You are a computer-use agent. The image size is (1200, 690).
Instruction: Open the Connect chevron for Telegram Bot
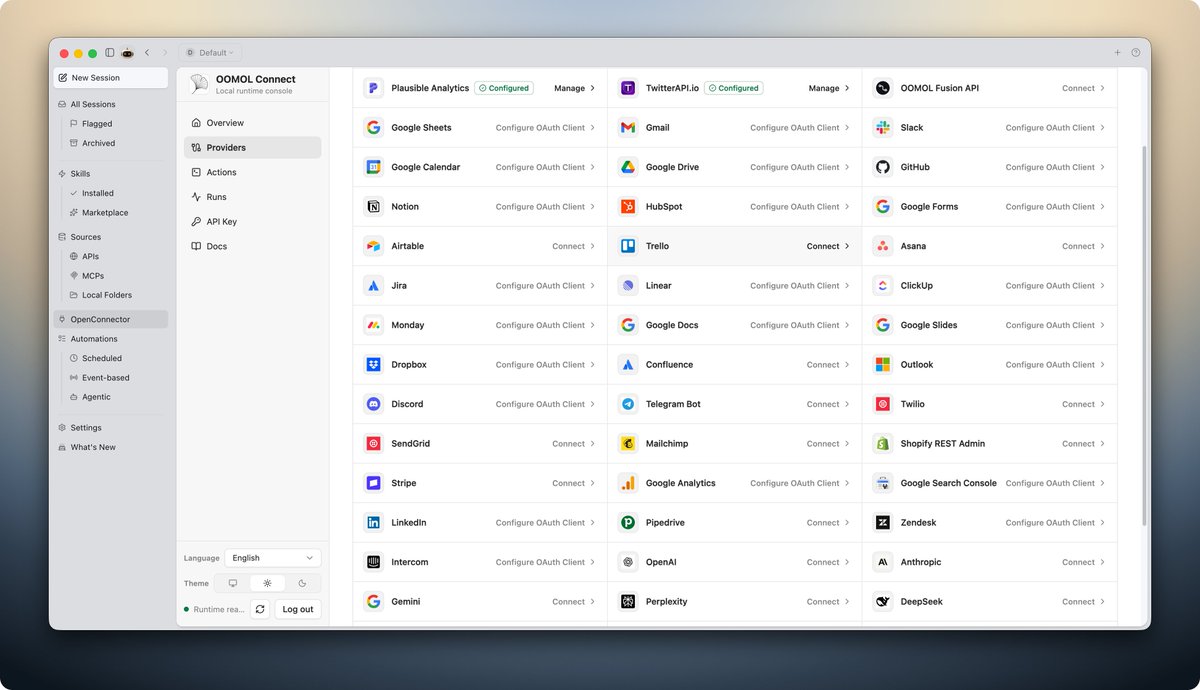point(847,404)
